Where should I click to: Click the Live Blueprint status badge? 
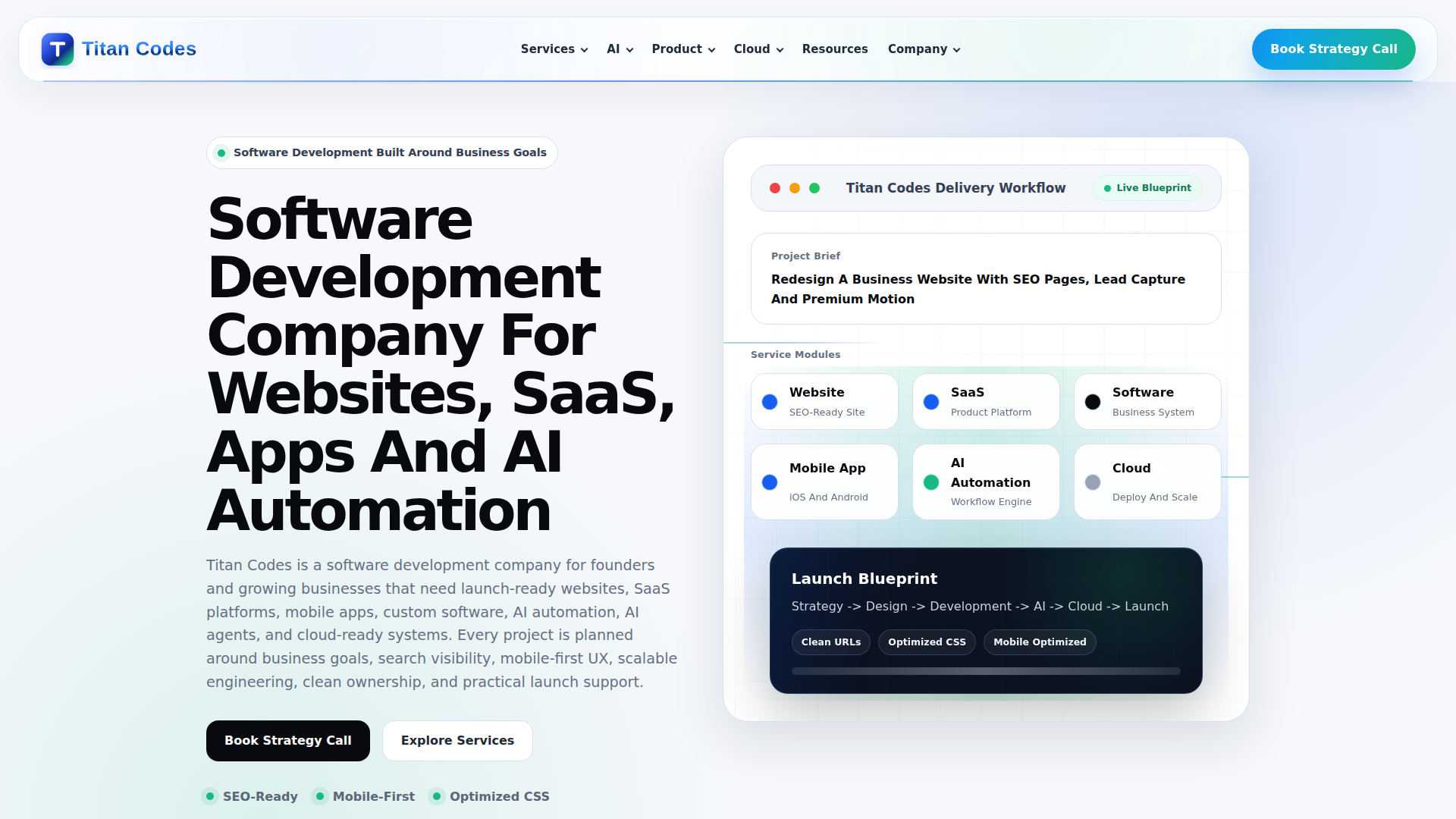point(1147,188)
